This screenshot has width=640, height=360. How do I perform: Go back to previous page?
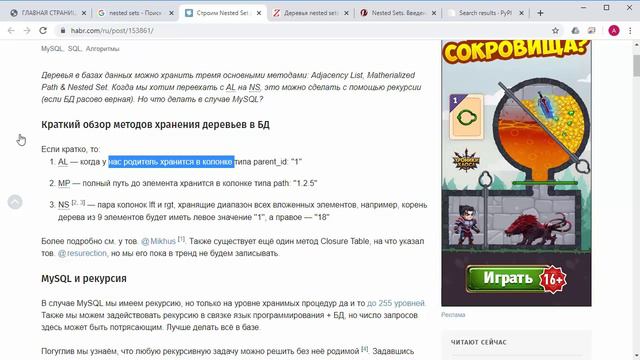pos(11,31)
